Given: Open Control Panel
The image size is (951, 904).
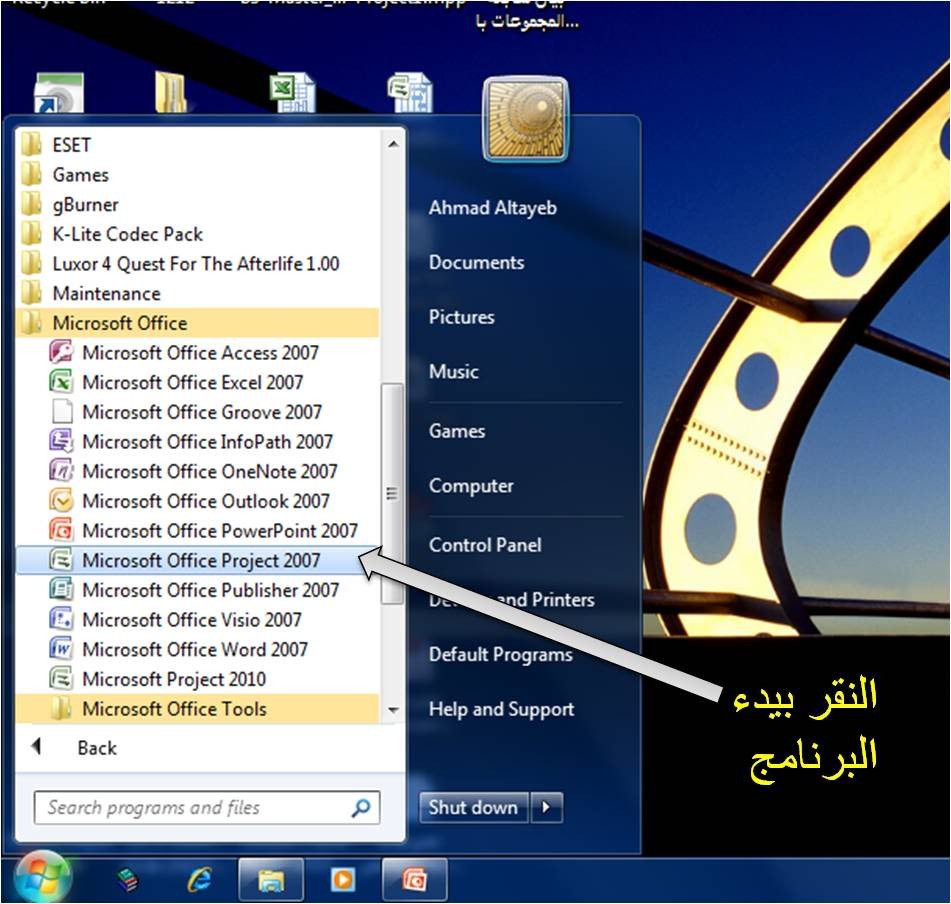Looking at the screenshot, I should 485,545.
